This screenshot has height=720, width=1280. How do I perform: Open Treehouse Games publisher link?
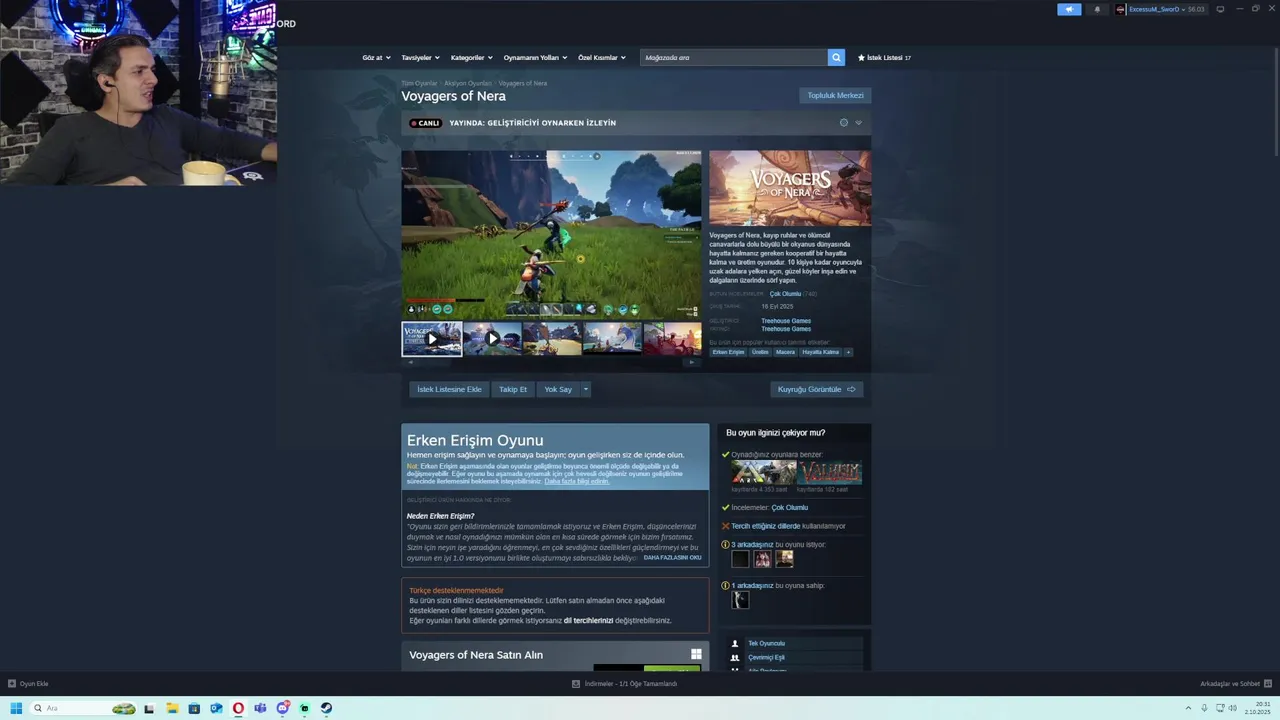pyautogui.click(x=786, y=329)
